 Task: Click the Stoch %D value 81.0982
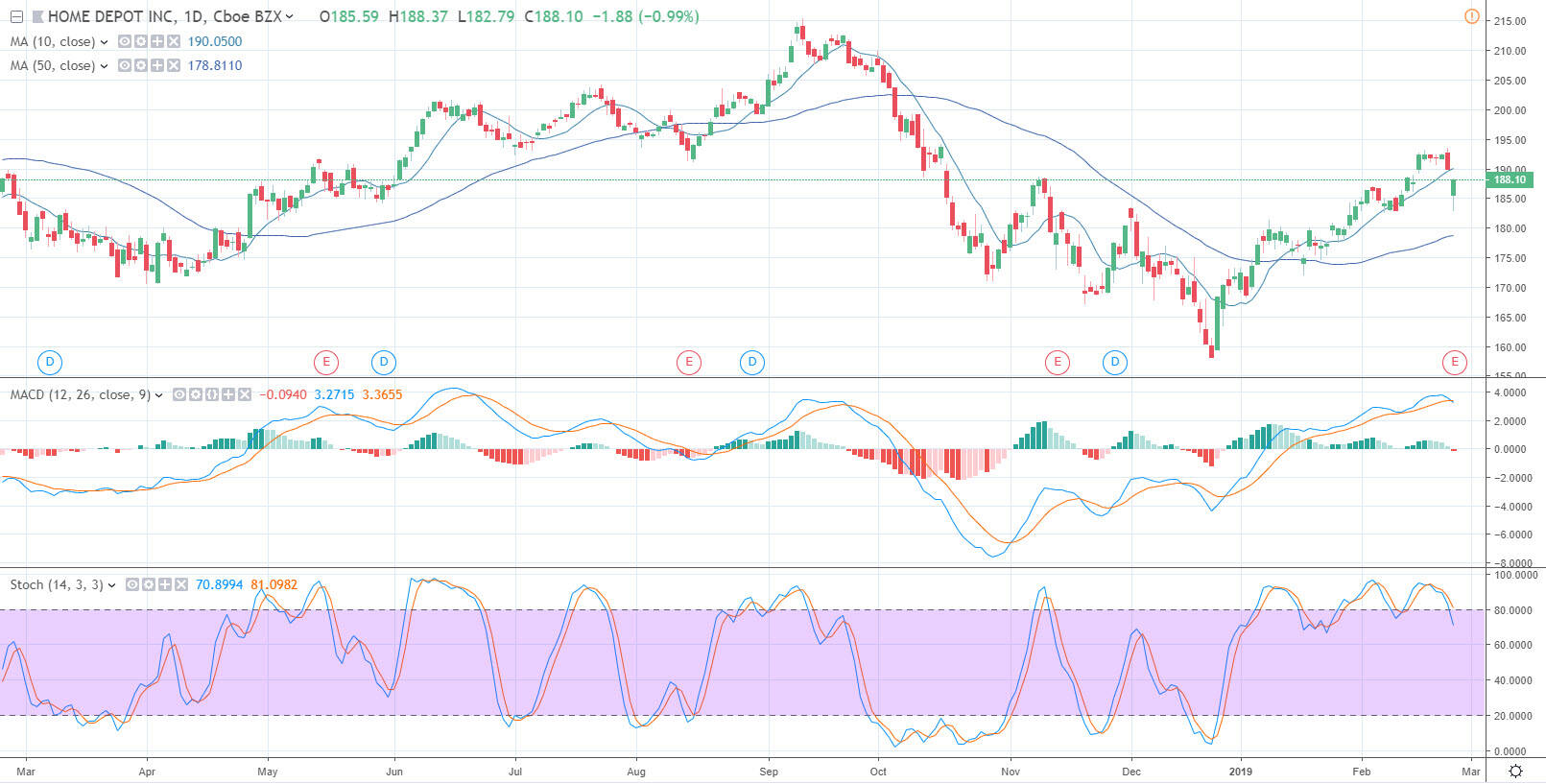pyautogui.click(x=274, y=584)
